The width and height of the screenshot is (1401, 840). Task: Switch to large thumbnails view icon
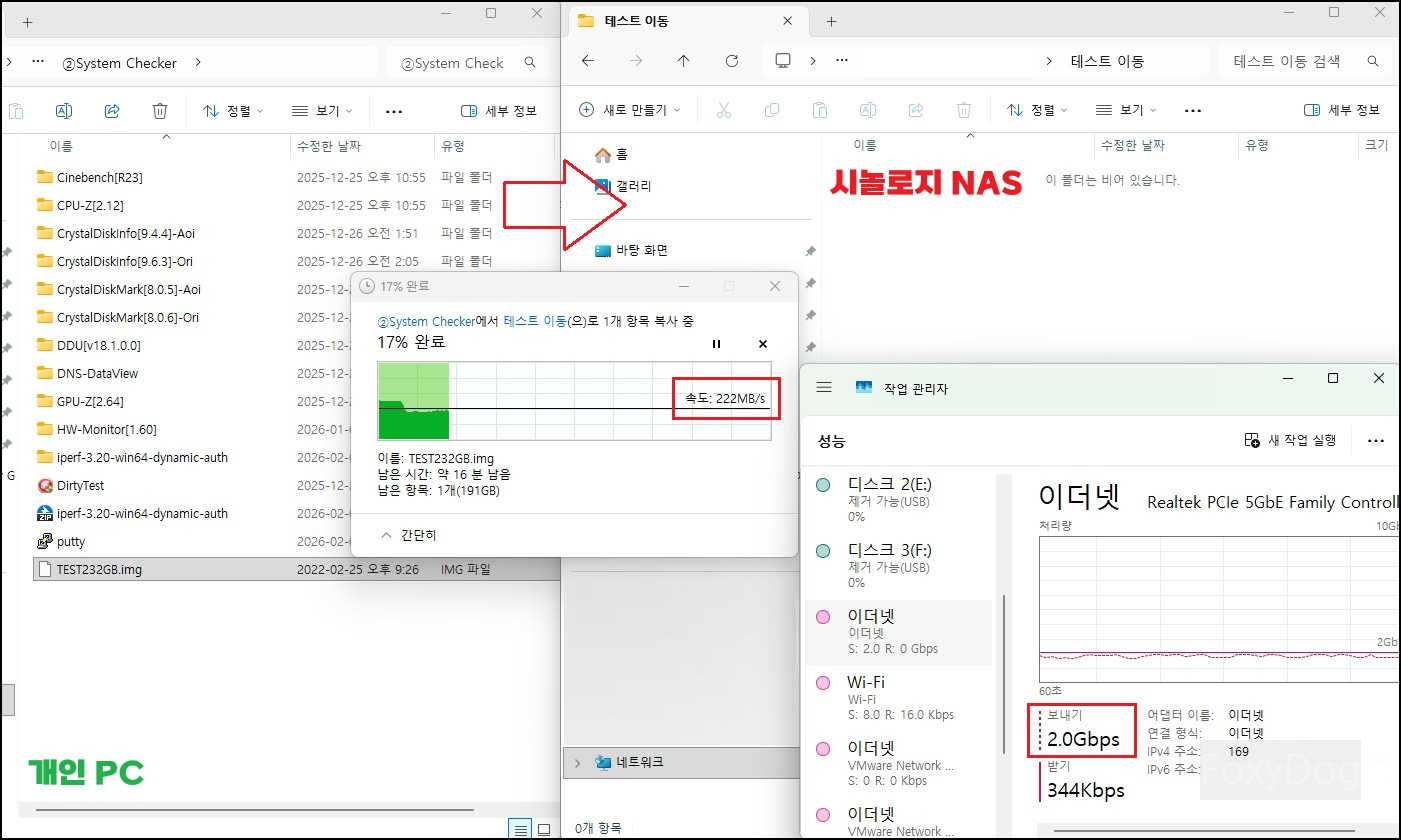[544, 829]
